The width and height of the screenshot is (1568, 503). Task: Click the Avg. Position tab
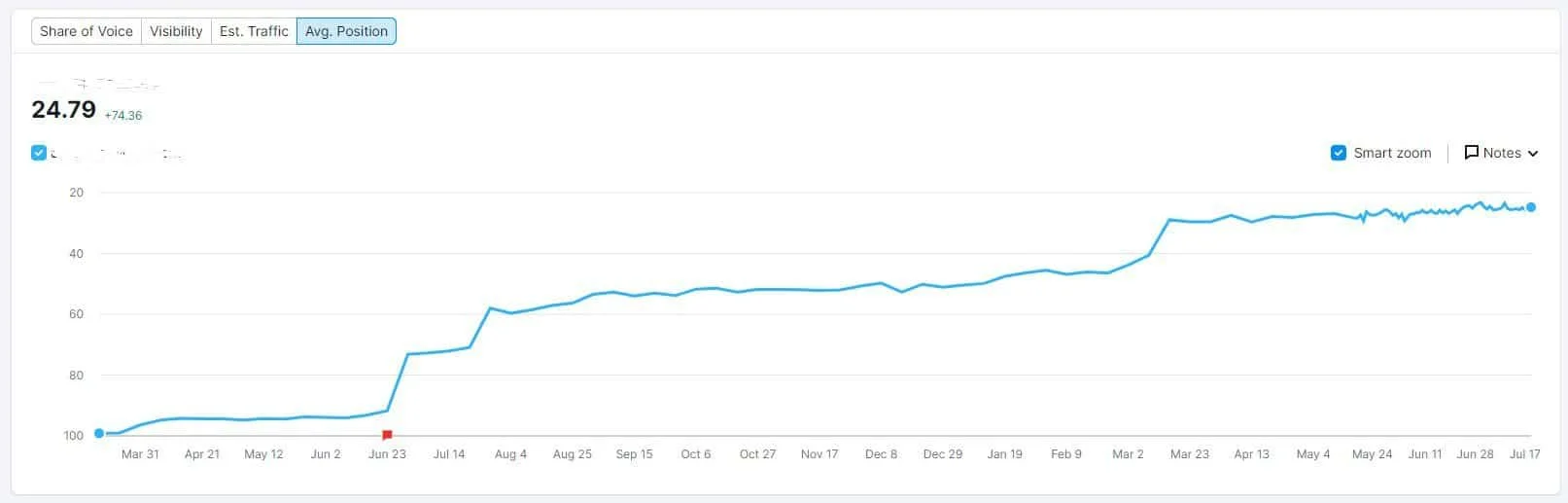click(346, 31)
